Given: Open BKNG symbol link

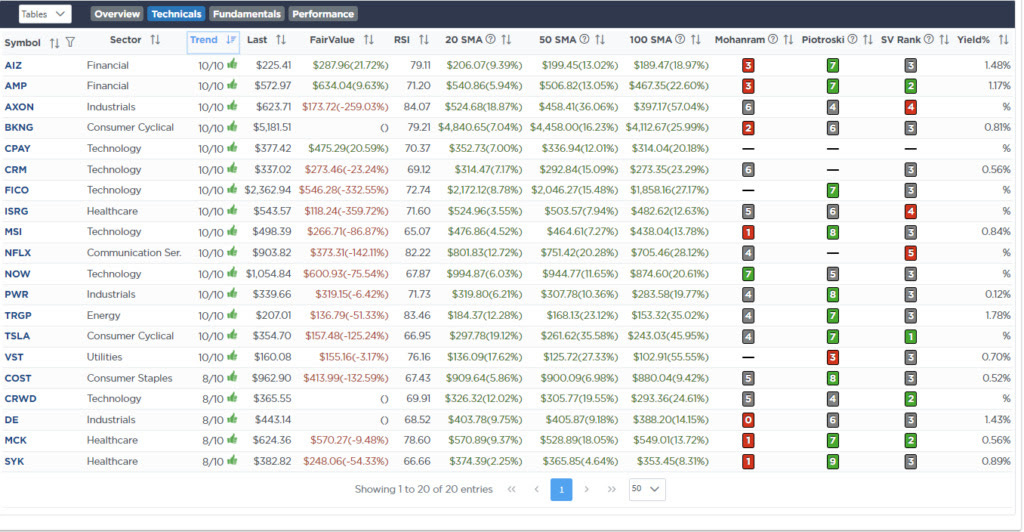Looking at the screenshot, I should pyautogui.click(x=19, y=128).
